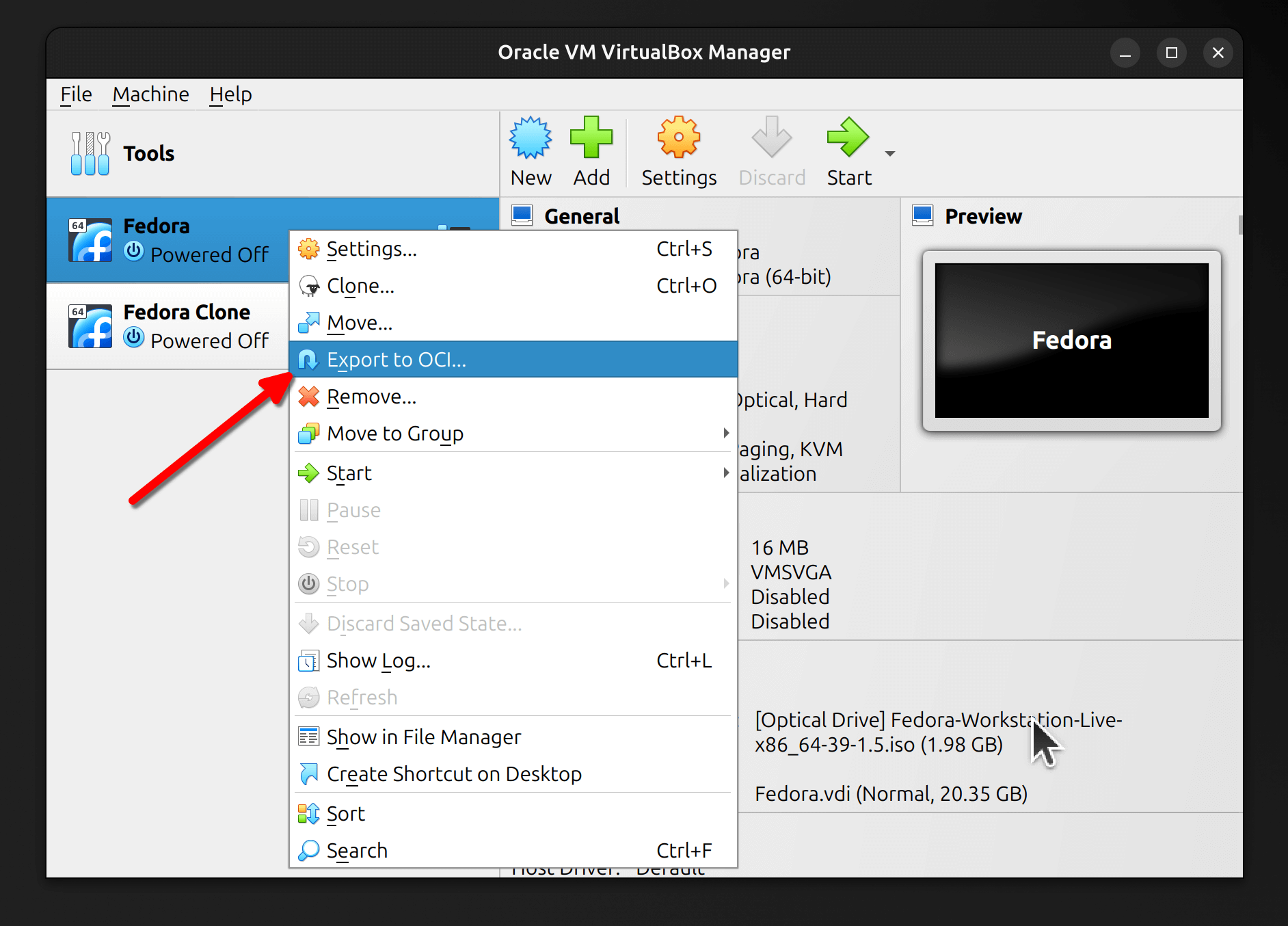This screenshot has width=1288, height=926.
Task: Click the Search magnifier icon in menu
Action: point(309,850)
